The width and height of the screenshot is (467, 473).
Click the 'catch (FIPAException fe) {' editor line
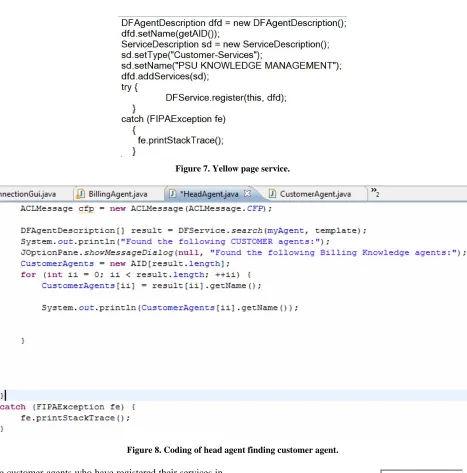point(68,407)
